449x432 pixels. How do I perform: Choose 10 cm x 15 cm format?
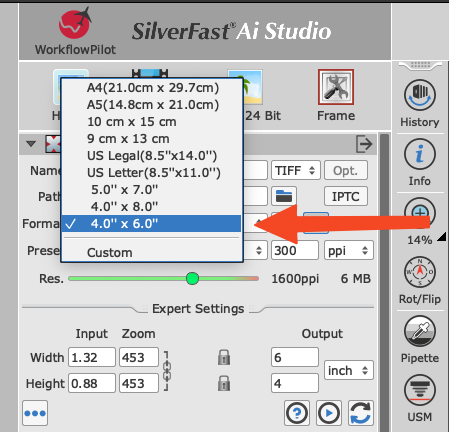pyautogui.click(x=151, y=122)
